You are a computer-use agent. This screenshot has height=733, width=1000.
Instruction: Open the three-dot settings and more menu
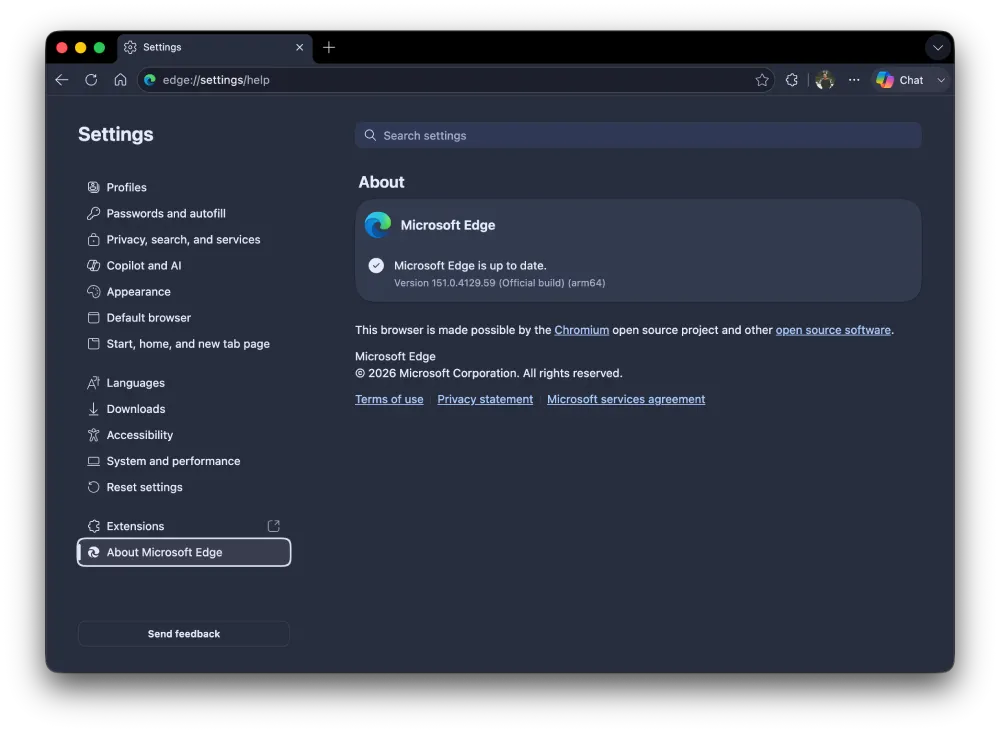pos(854,80)
